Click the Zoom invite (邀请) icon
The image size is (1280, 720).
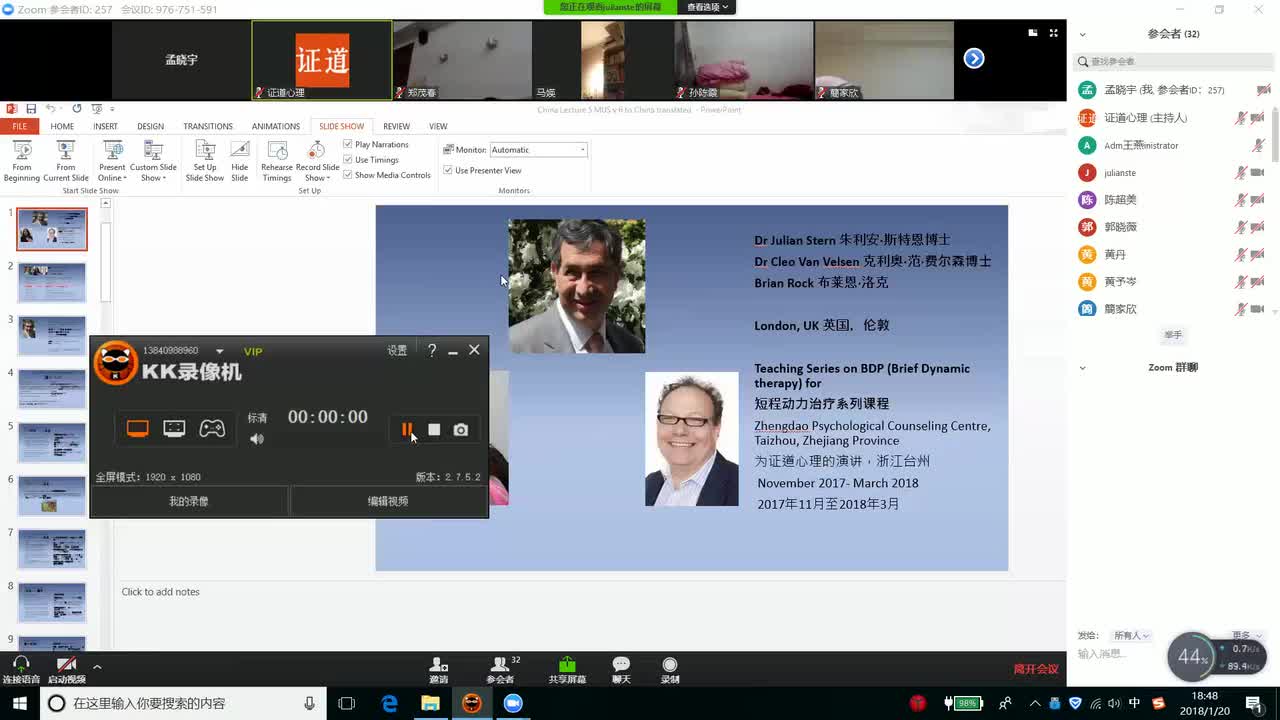[x=438, y=670]
